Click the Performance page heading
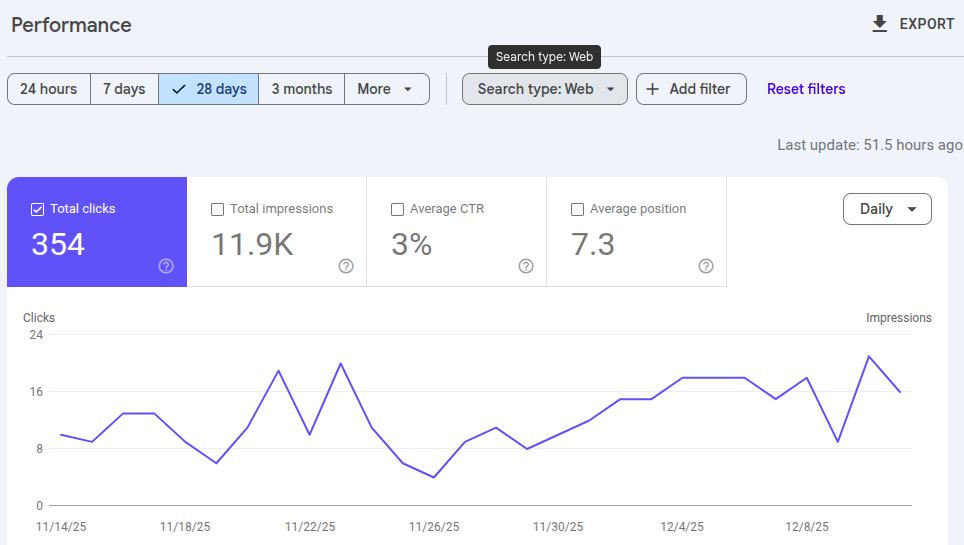Screen dimensions: 964x545 71,25
